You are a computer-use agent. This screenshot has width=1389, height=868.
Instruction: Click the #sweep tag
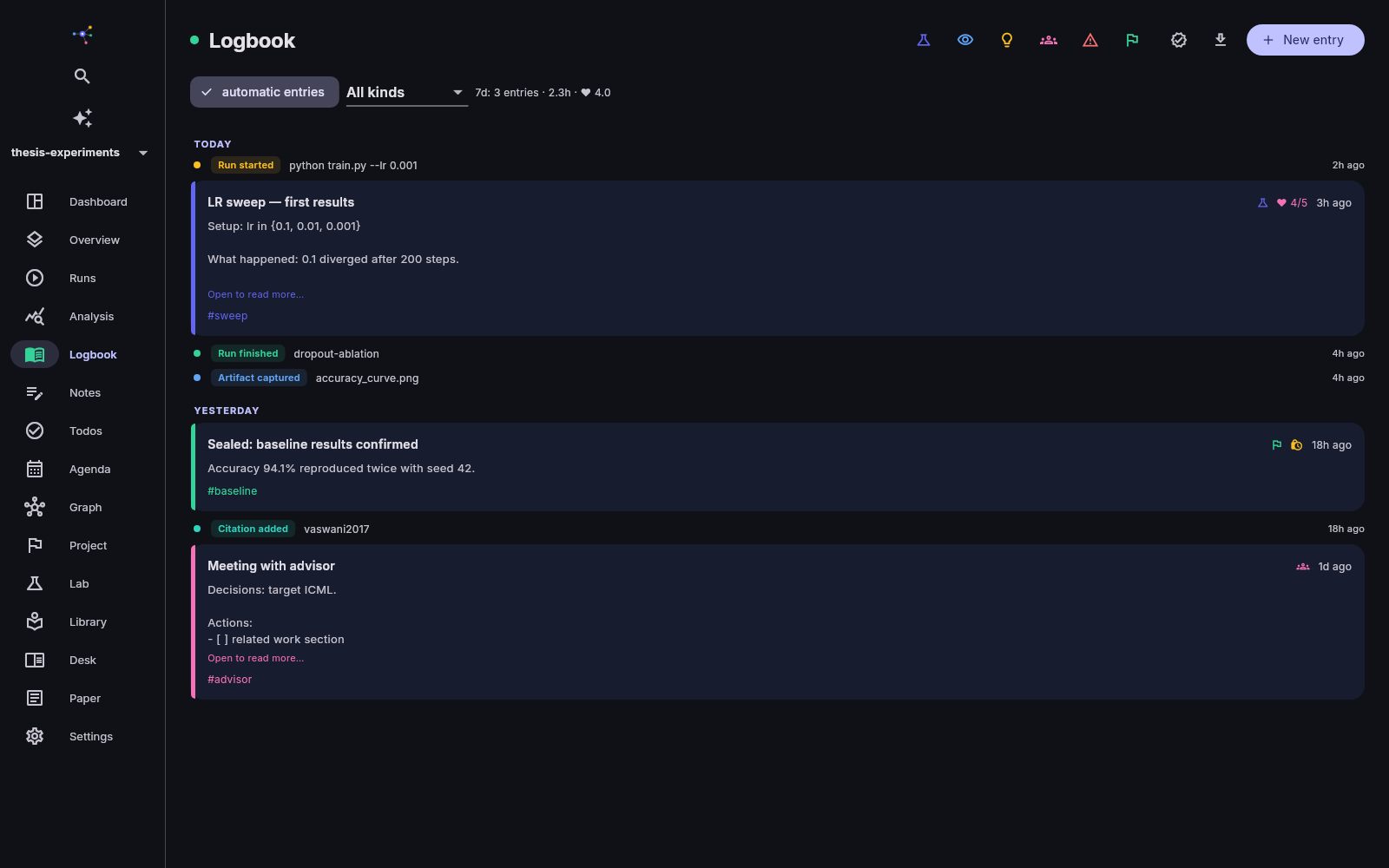click(227, 316)
